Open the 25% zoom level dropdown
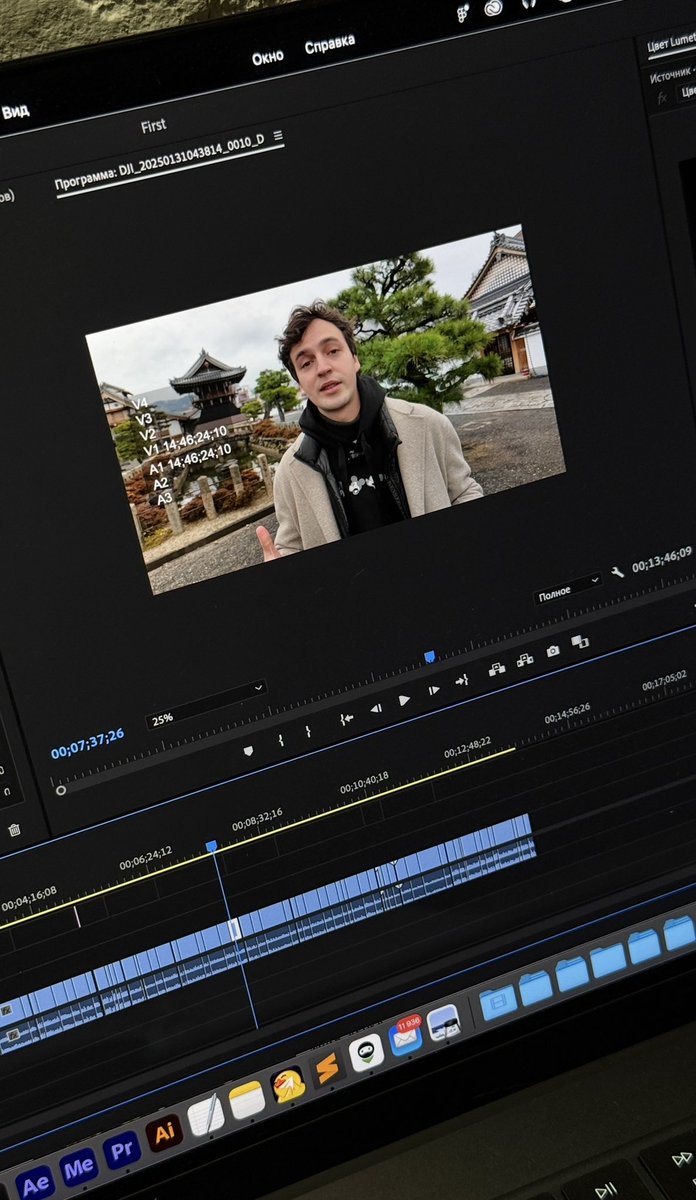The height and width of the screenshot is (1200, 696). 206,704
